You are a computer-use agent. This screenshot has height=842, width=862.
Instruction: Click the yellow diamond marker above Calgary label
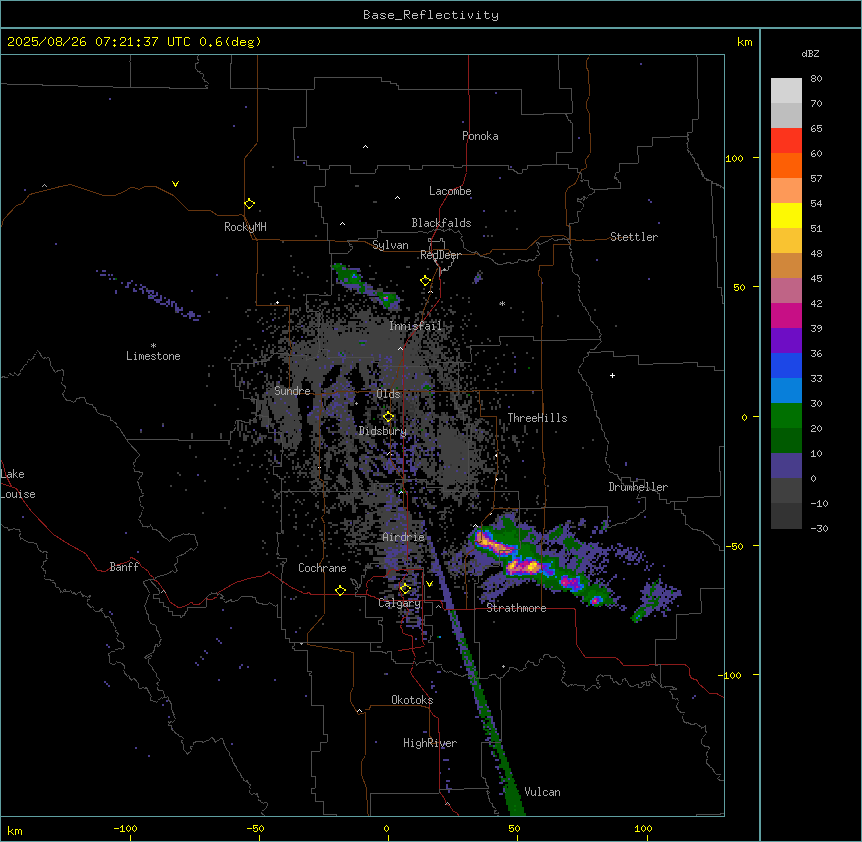(x=405, y=589)
